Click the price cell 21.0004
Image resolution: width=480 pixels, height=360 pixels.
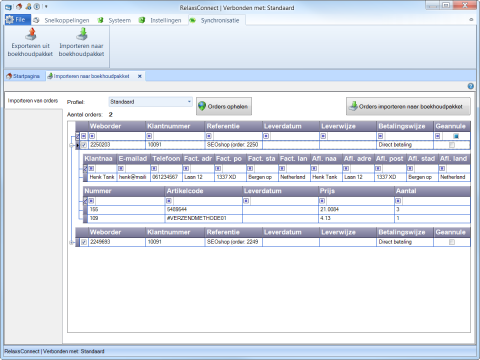tap(356, 209)
